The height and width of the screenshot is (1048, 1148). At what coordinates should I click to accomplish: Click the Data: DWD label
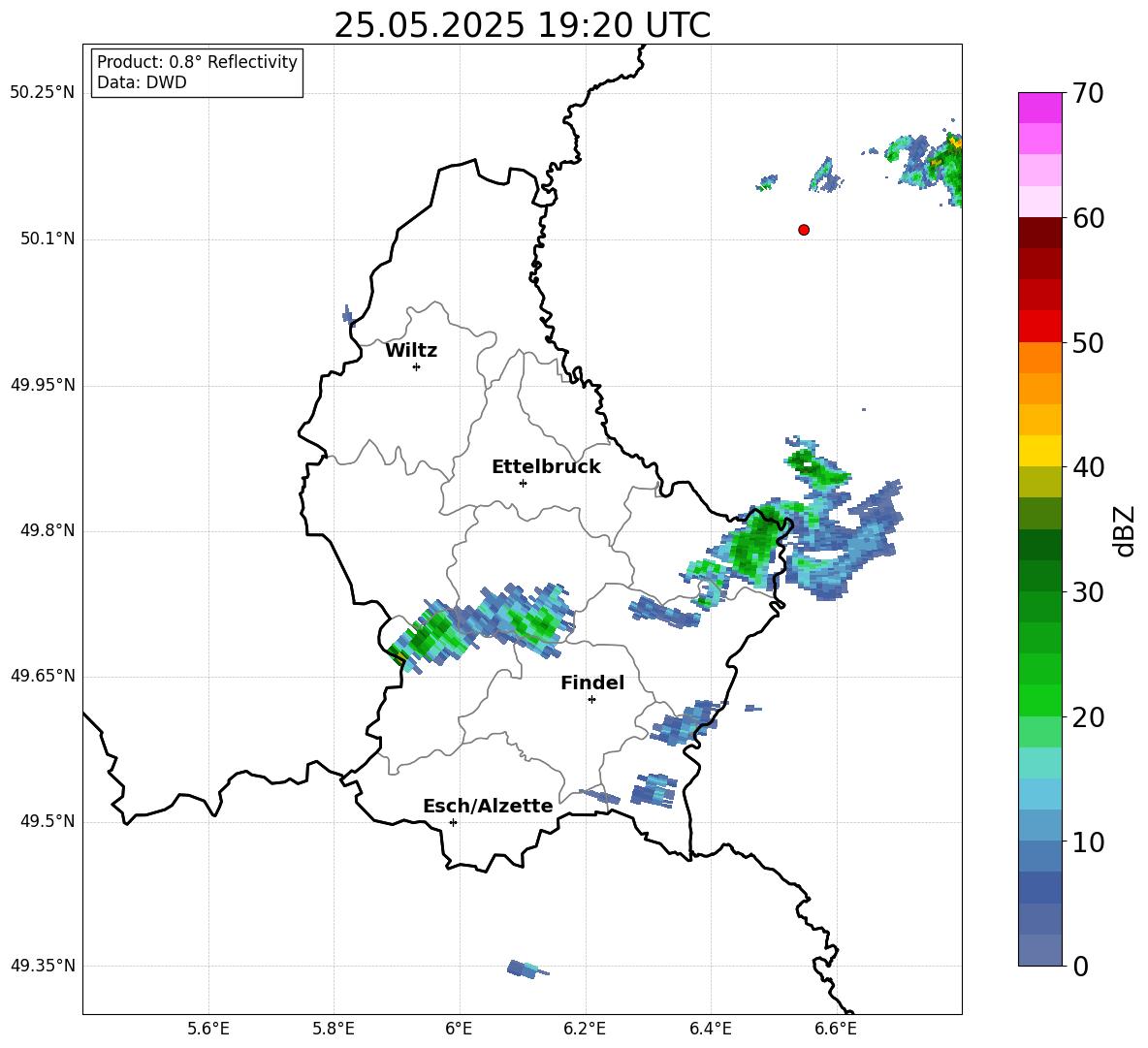tap(142, 82)
